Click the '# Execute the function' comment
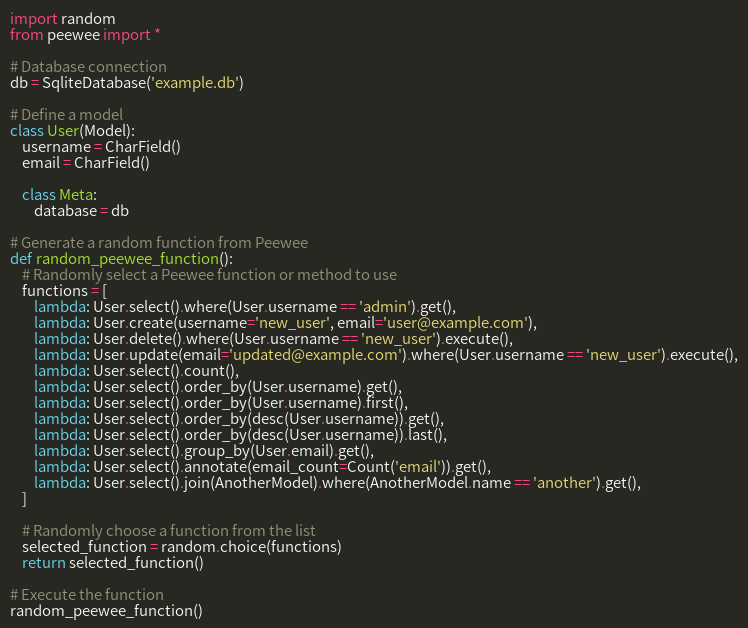This screenshot has height=628, width=748. point(87,595)
